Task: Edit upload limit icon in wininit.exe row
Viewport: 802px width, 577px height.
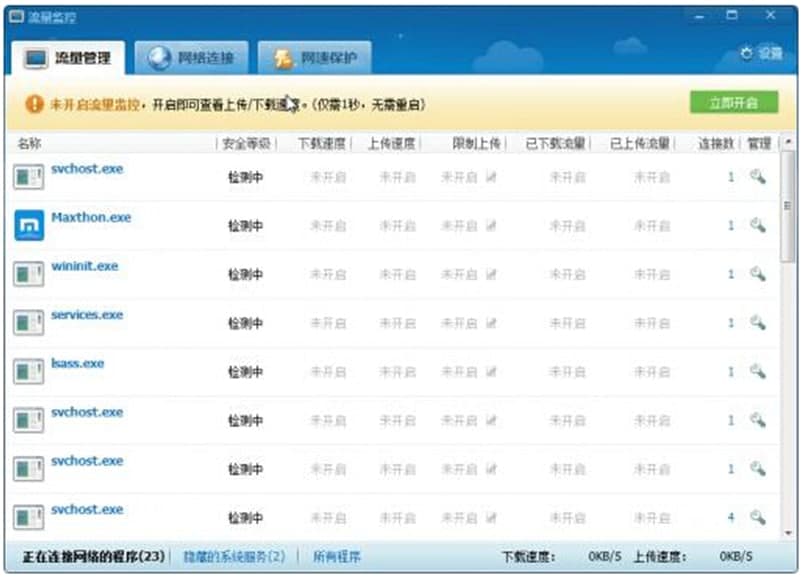Action: coord(491,275)
